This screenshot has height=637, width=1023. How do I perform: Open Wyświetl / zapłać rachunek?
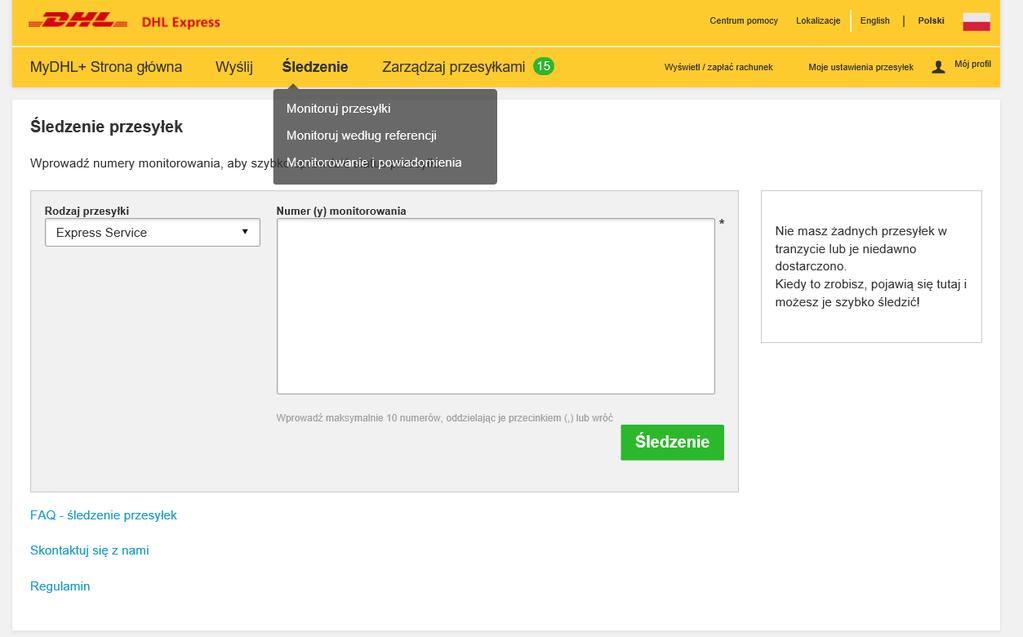coord(718,67)
